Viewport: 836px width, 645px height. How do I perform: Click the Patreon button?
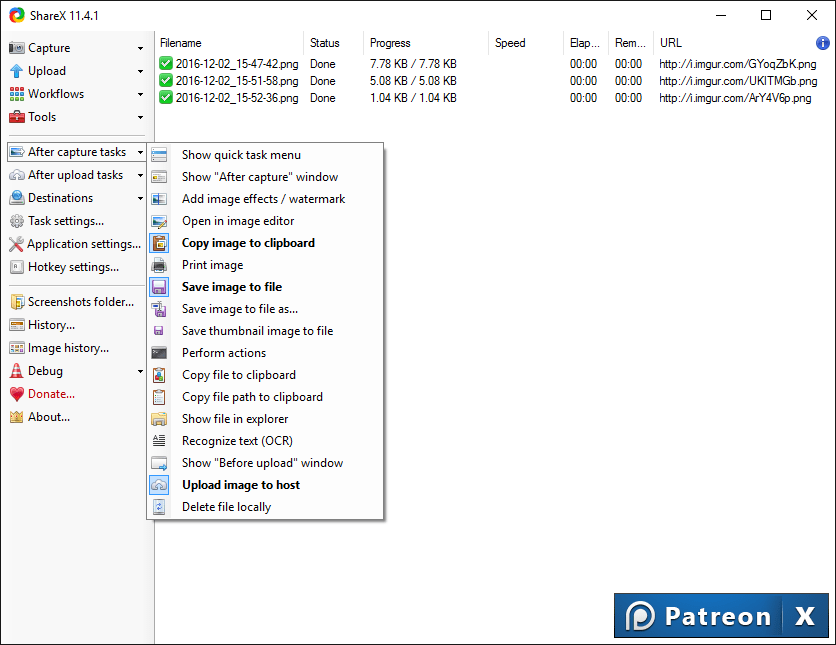point(700,615)
